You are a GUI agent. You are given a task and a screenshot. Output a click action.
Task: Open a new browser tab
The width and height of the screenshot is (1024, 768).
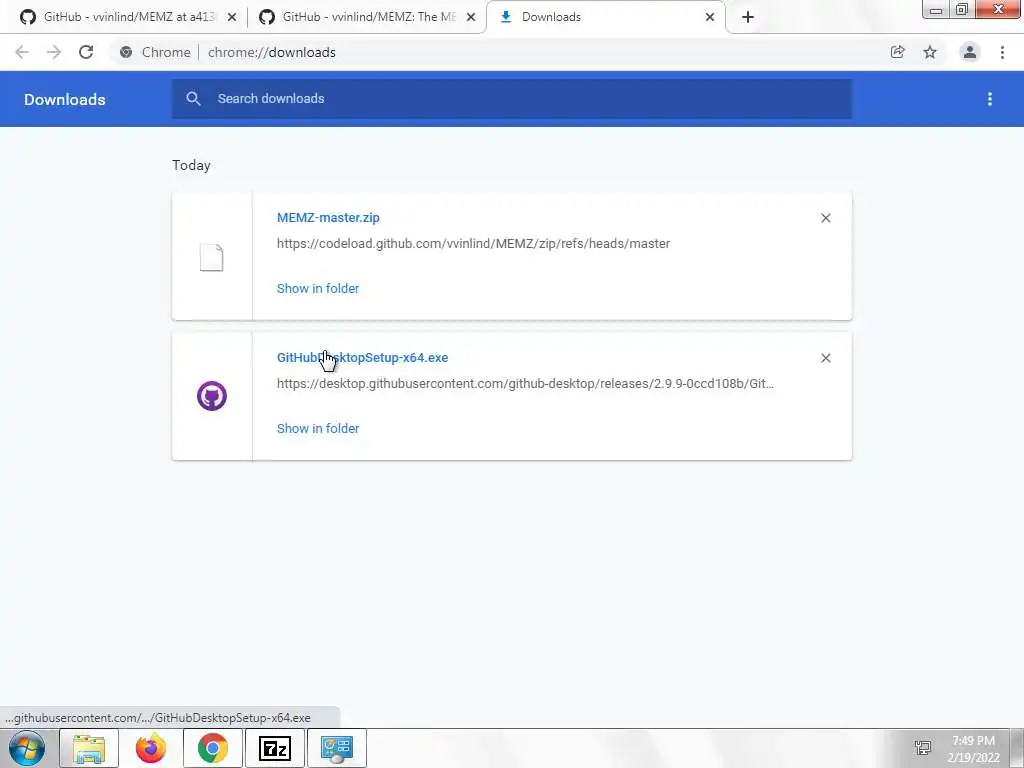coord(748,17)
